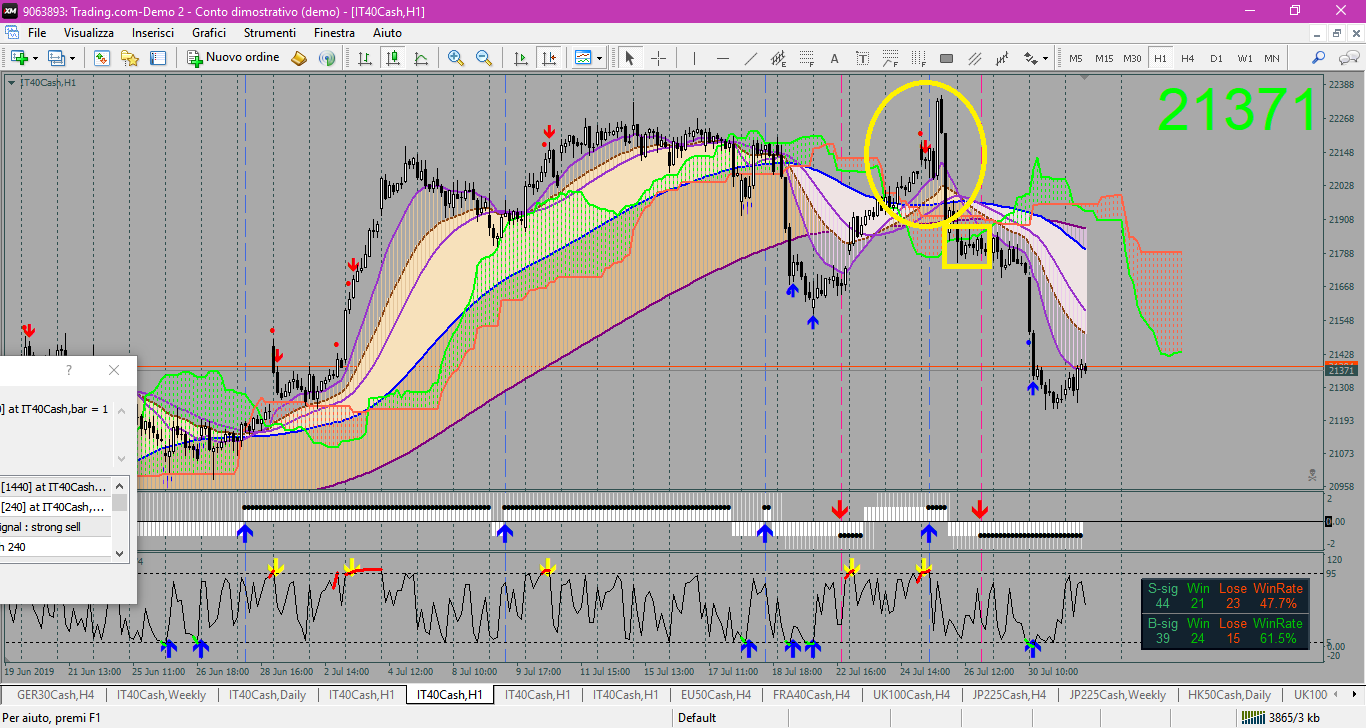Expand the indicators list dropdown arrow
The width and height of the screenshot is (1366, 728).
tap(599, 58)
